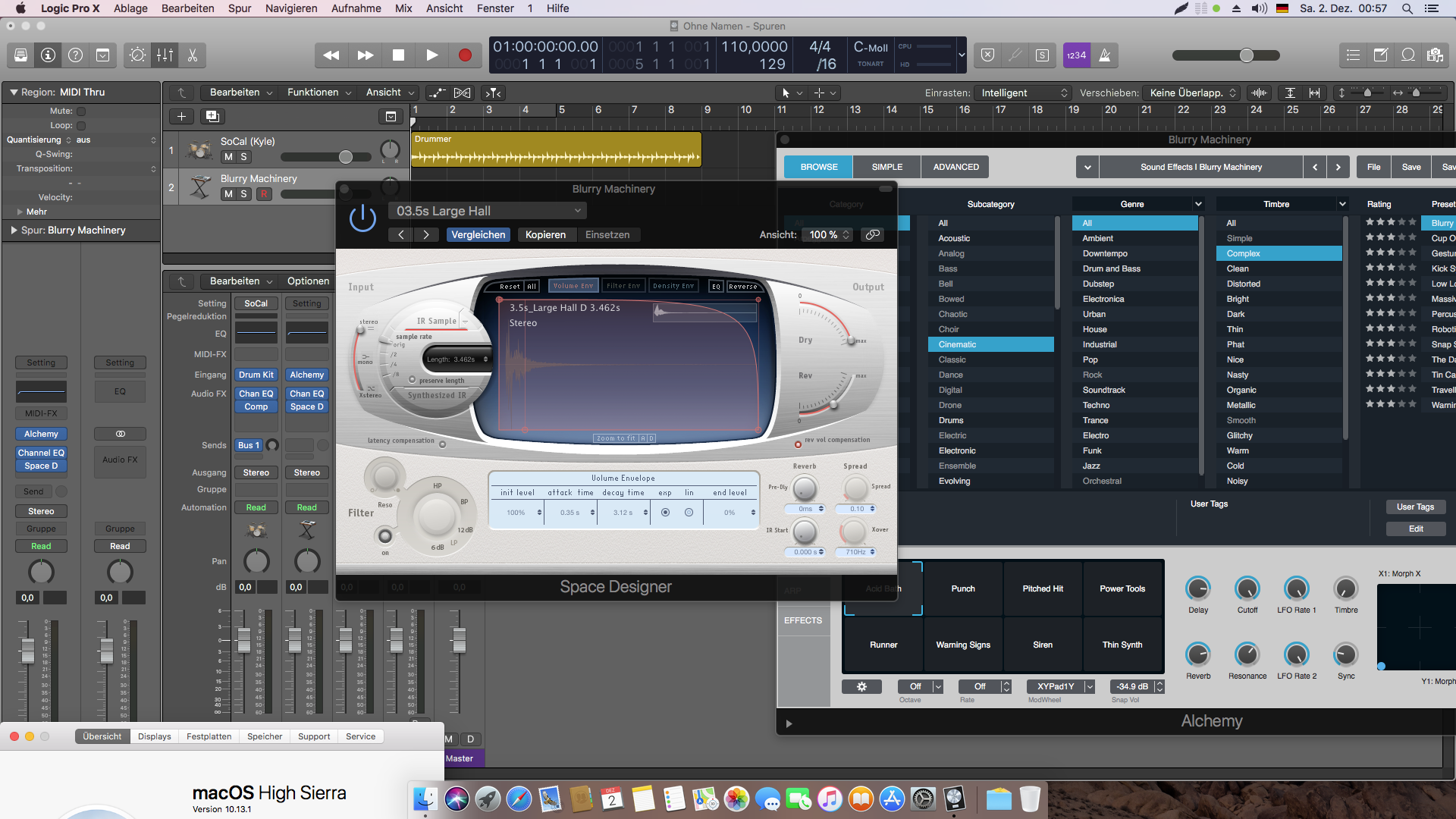Click the Space Designer power button
This screenshot has height=819, width=1456.
[362, 219]
